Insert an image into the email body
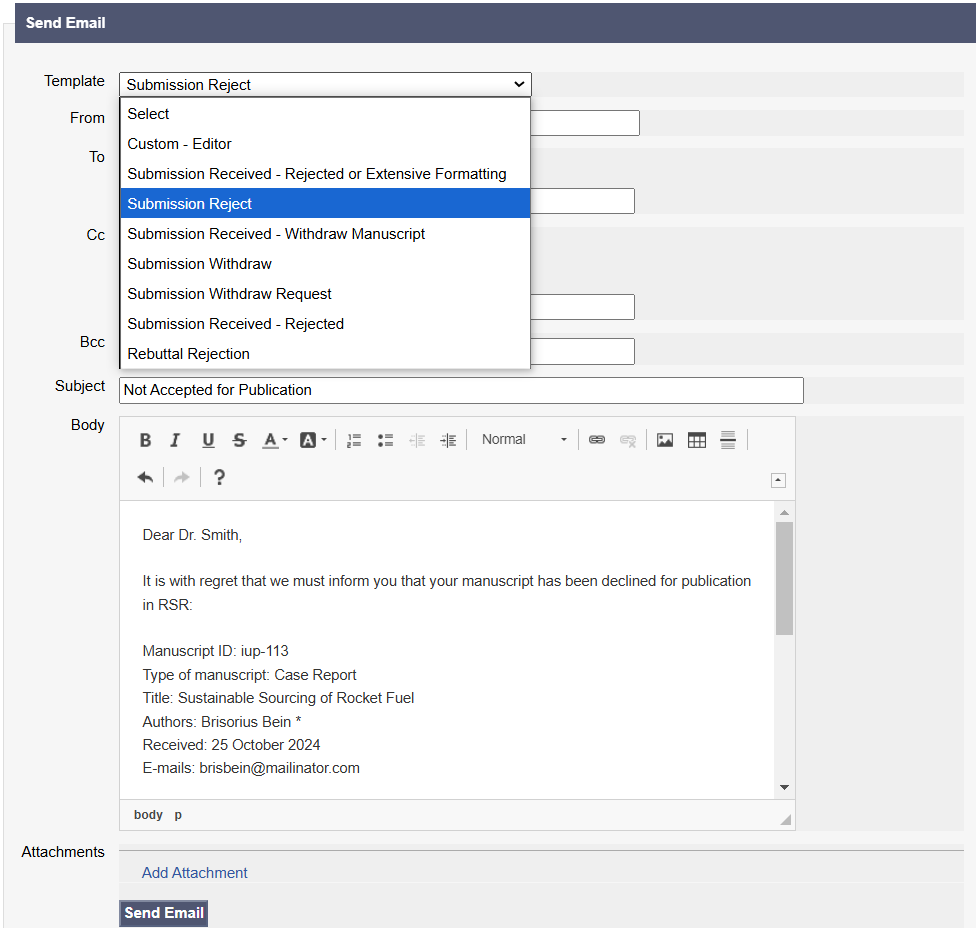Image resolution: width=976 pixels, height=928 pixels. coord(665,440)
